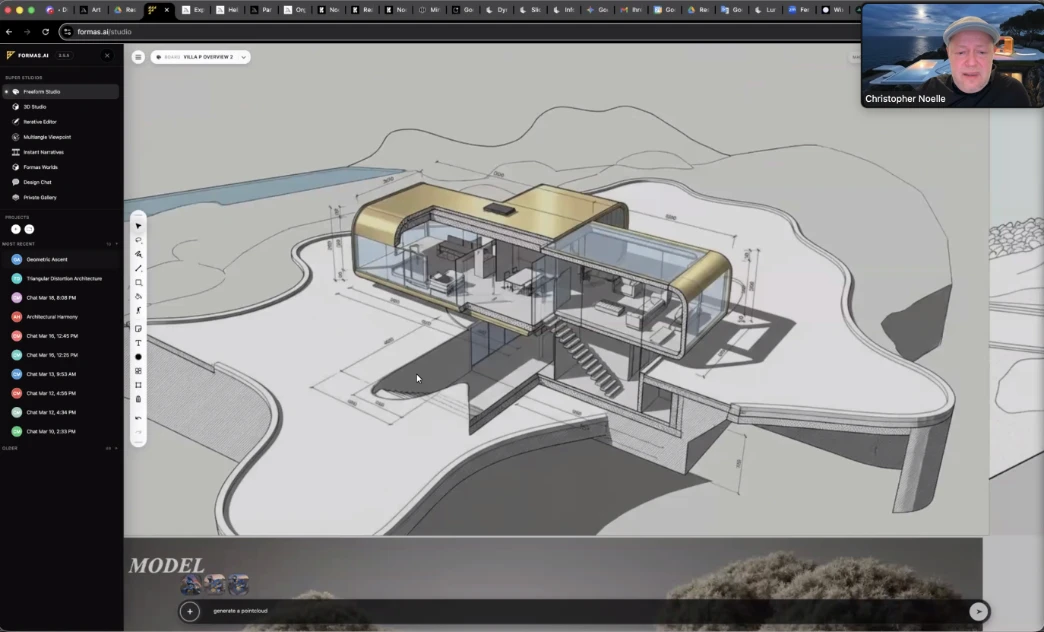The height and width of the screenshot is (632, 1044).
Task: Switch to Multiangle Viewpoint studio
Action: tap(47, 137)
